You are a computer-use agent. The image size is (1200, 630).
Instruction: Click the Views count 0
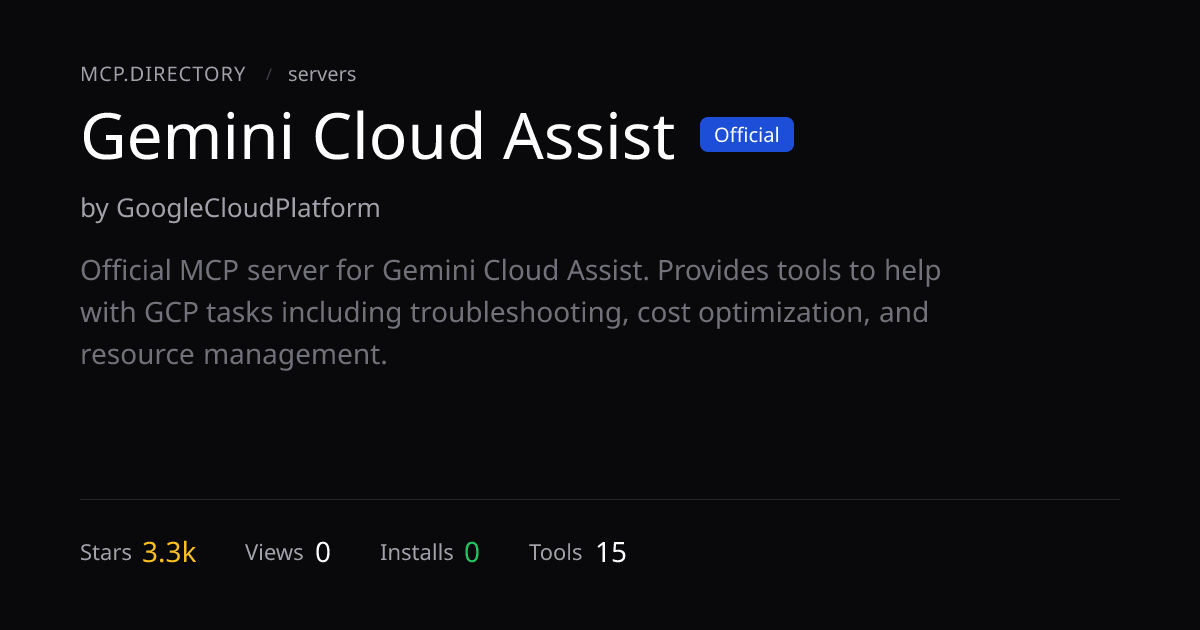coord(323,552)
